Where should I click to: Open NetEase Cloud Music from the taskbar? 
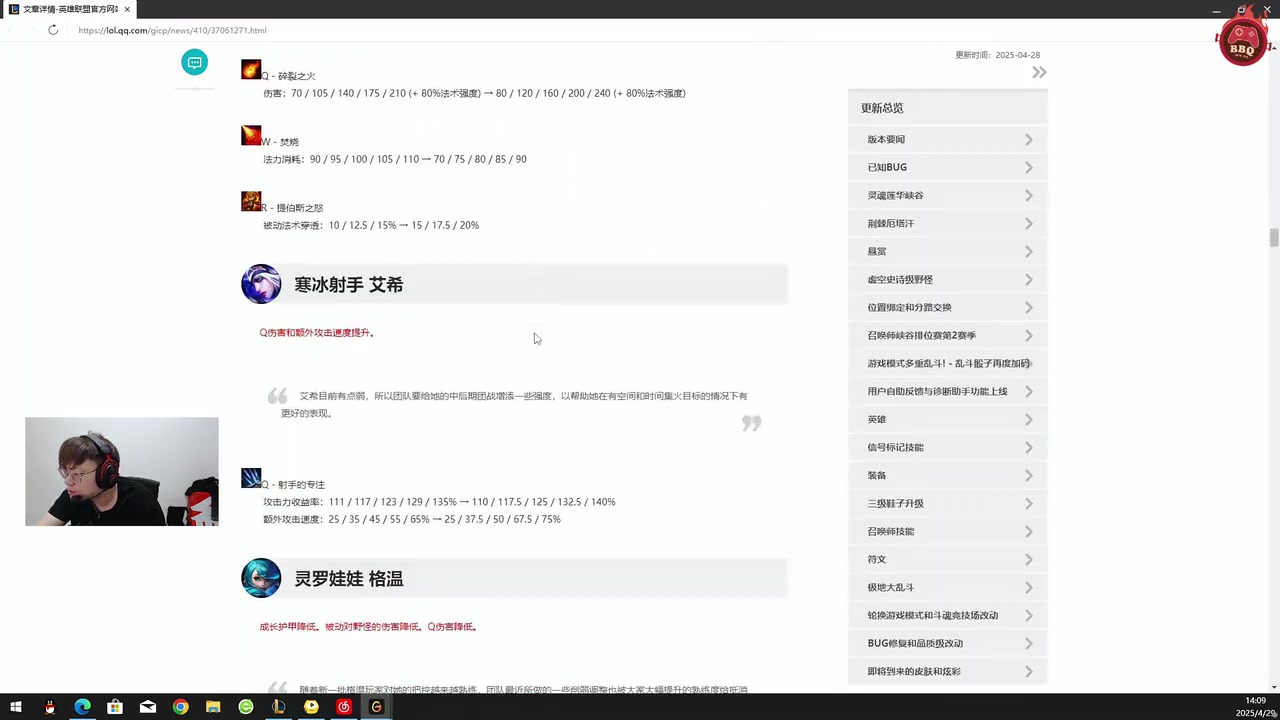pos(344,707)
